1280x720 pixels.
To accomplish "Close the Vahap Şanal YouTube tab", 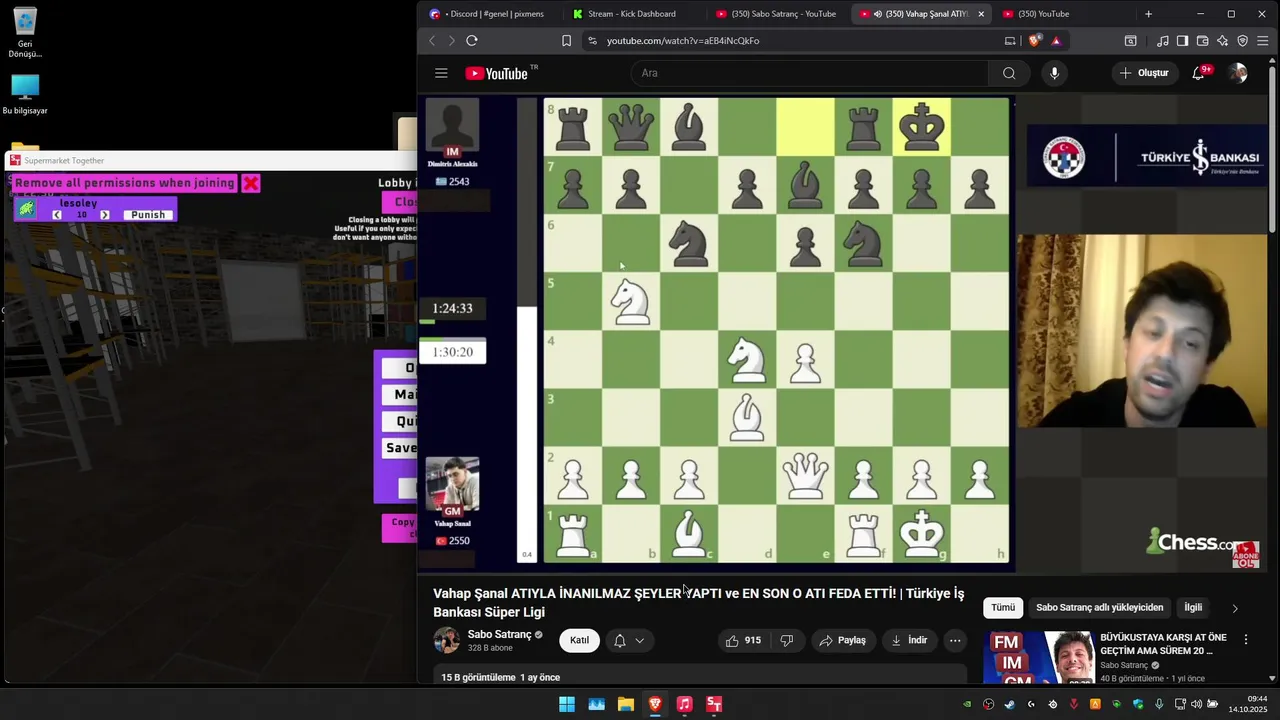I will [981, 14].
